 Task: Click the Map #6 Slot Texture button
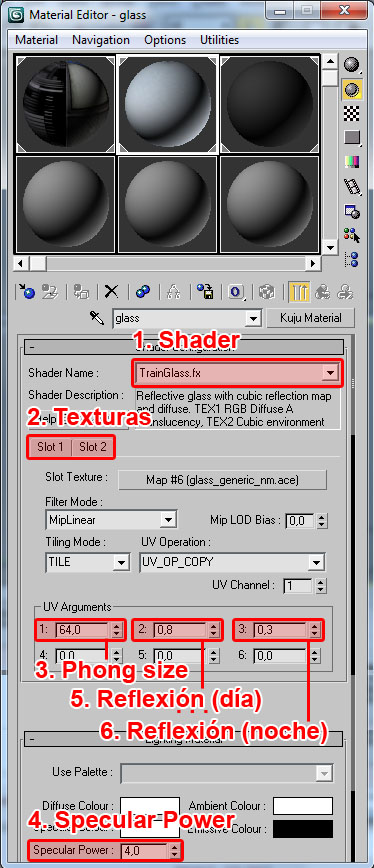(x=222, y=479)
